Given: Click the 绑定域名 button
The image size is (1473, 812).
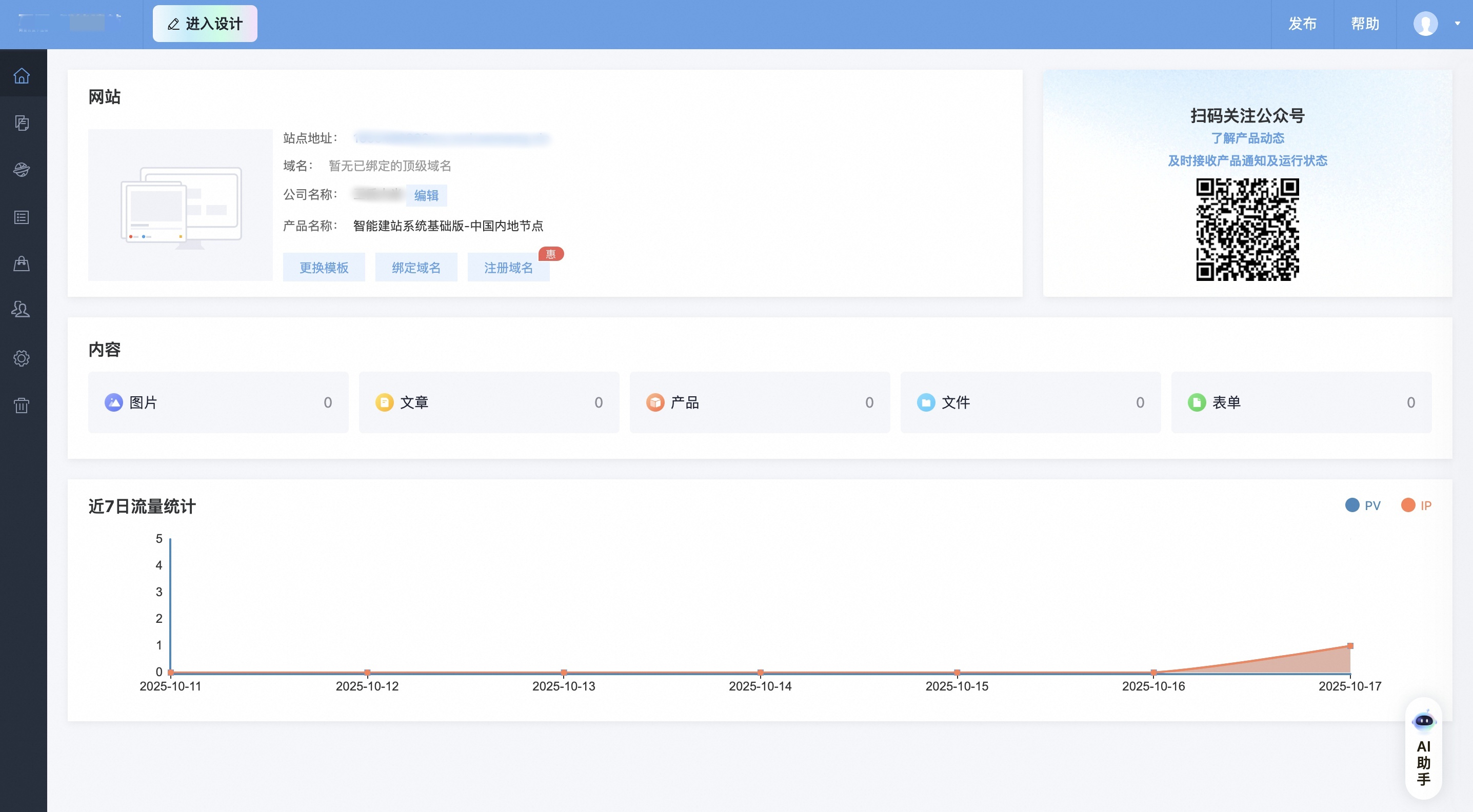Looking at the screenshot, I should click(416, 268).
